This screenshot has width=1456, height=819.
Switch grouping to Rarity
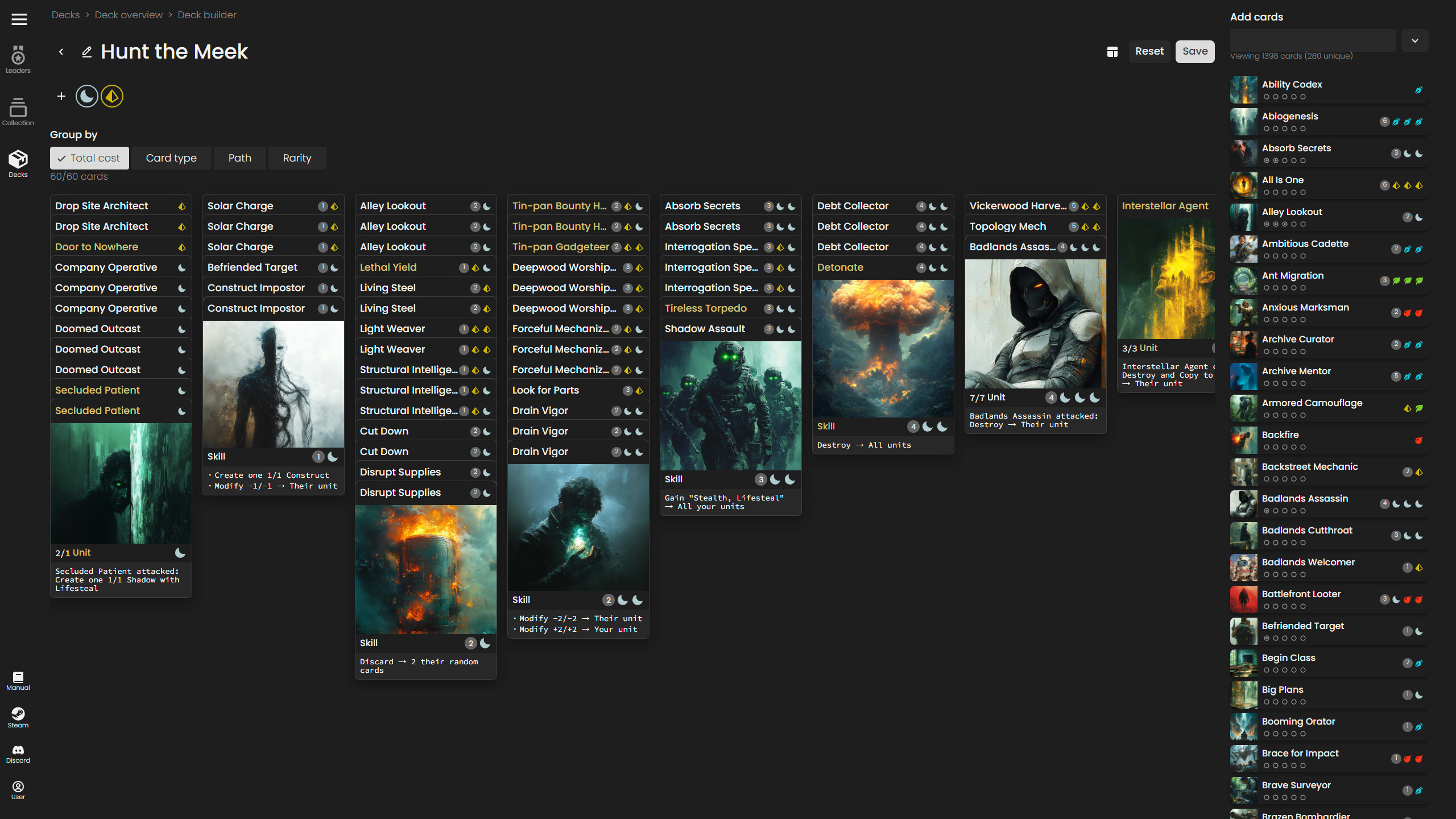297,158
